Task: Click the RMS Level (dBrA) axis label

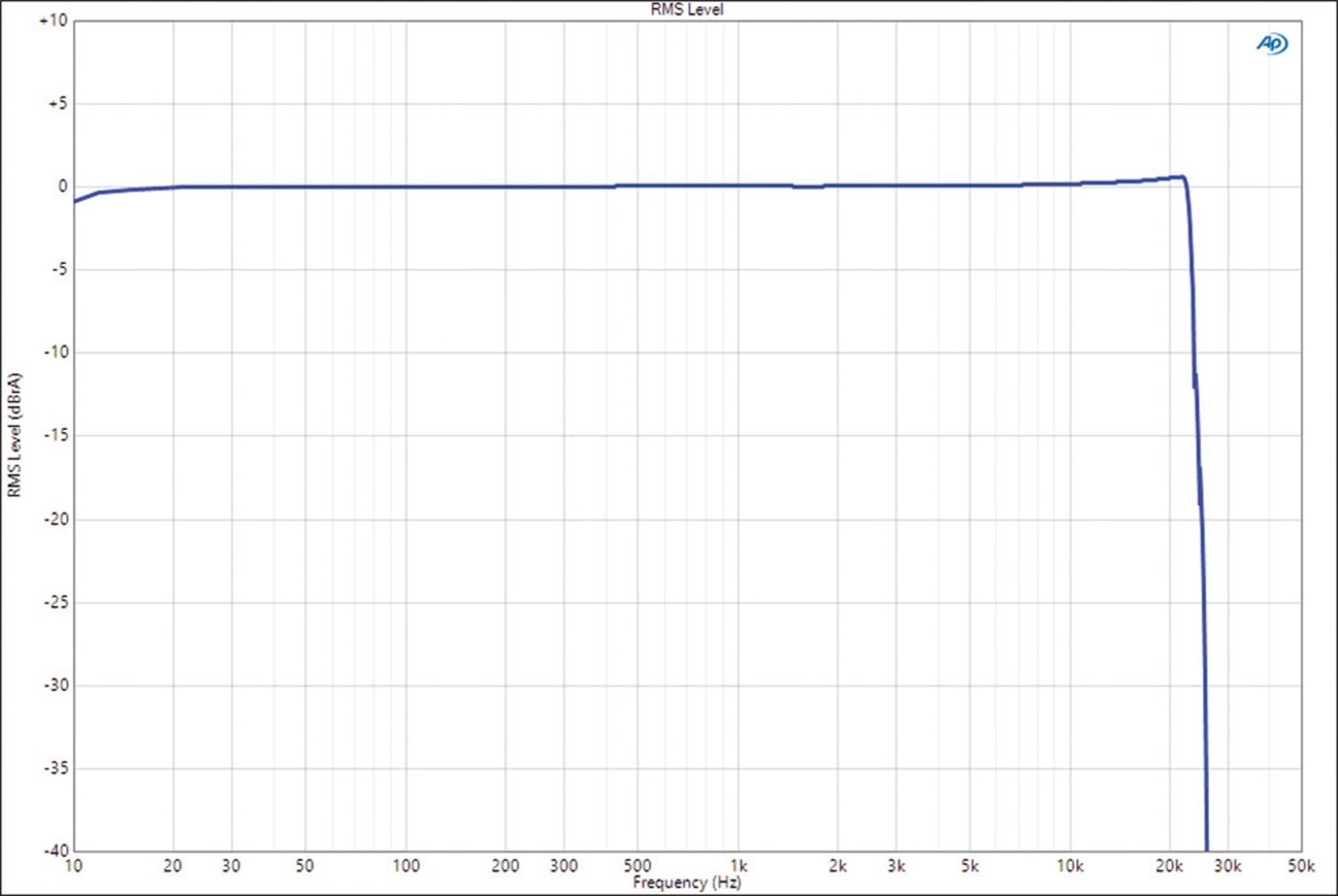Action: pyautogui.click(x=13, y=435)
